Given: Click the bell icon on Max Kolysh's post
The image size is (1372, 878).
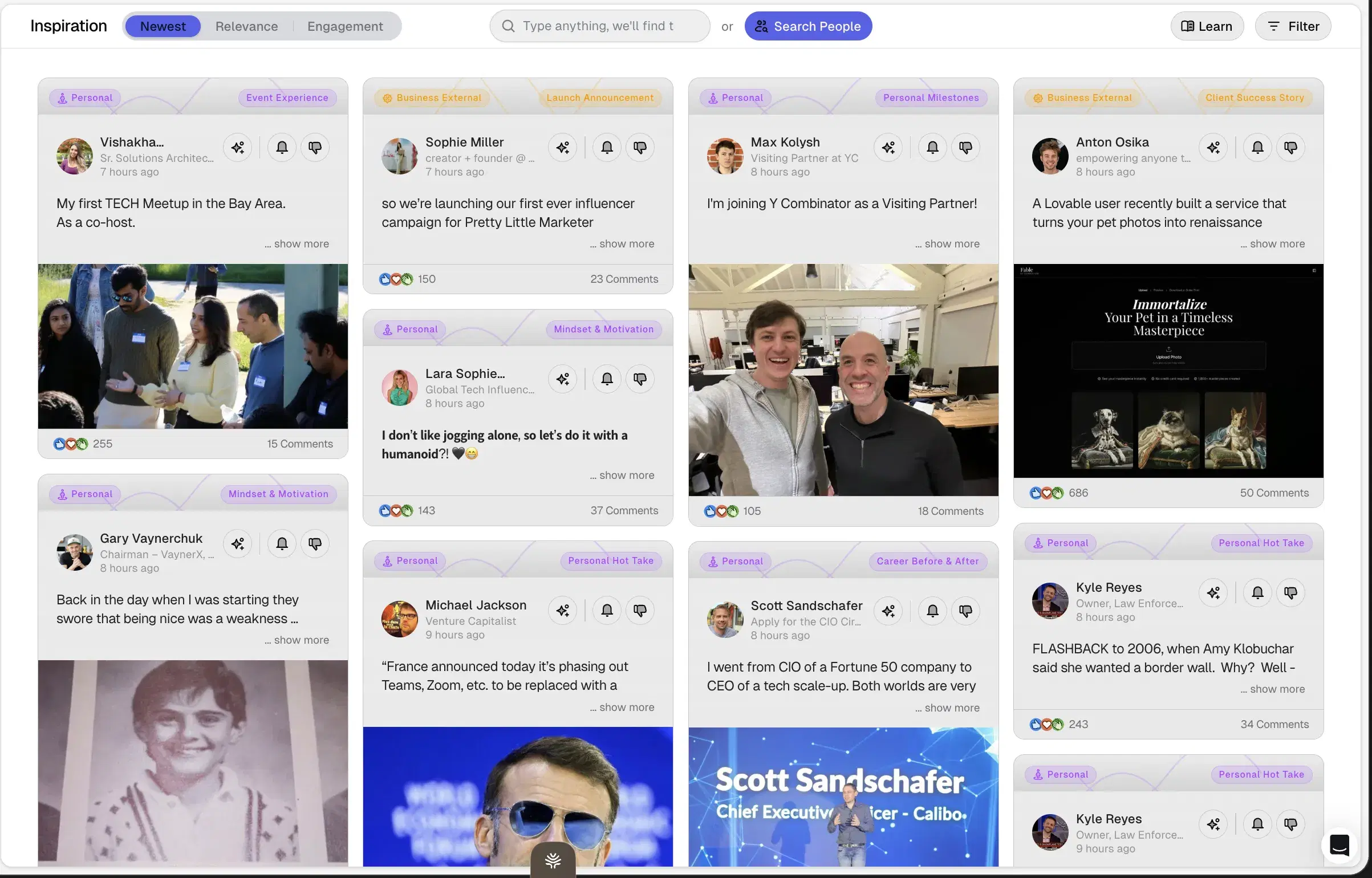Looking at the screenshot, I should click(932, 148).
